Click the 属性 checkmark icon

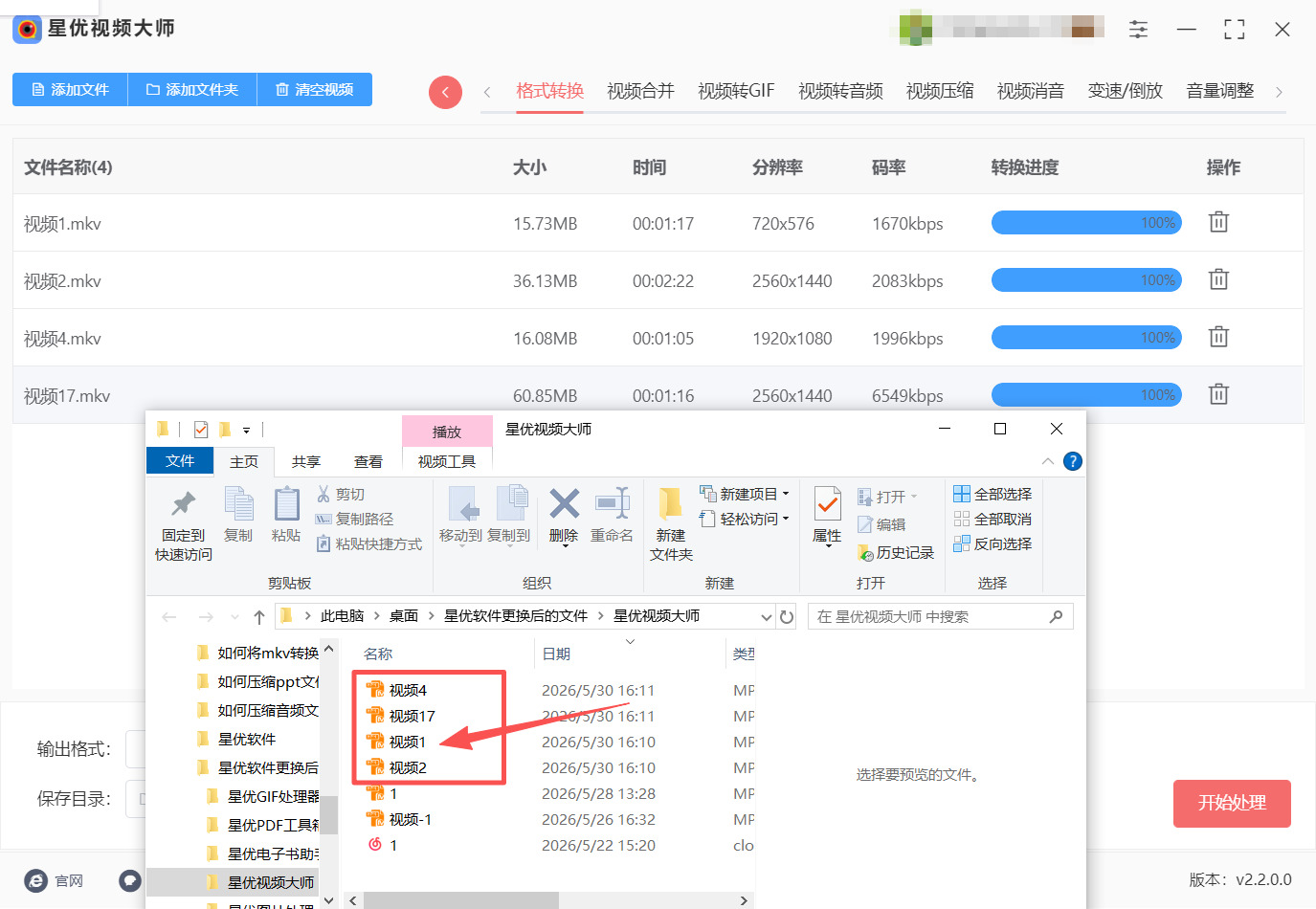827,504
